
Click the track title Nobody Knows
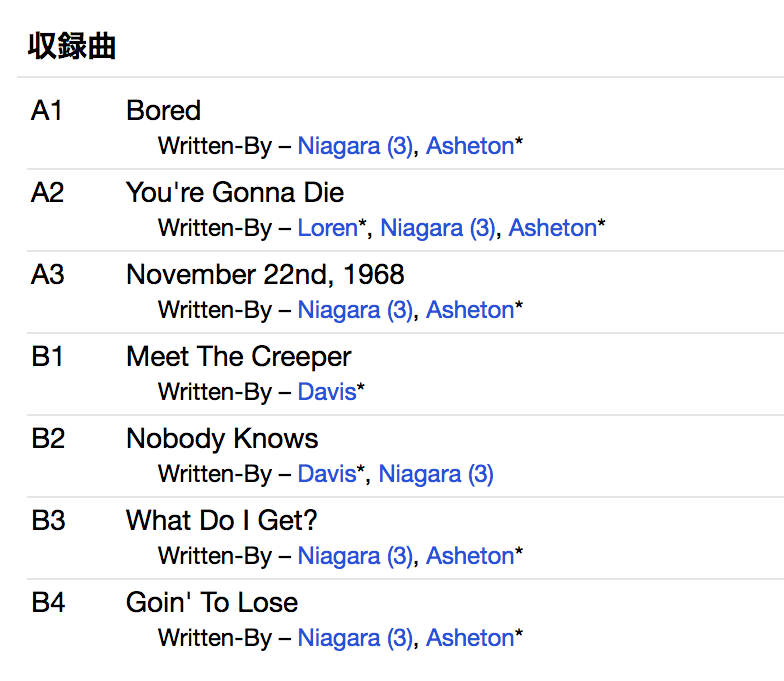pyautogui.click(x=222, y=439)
